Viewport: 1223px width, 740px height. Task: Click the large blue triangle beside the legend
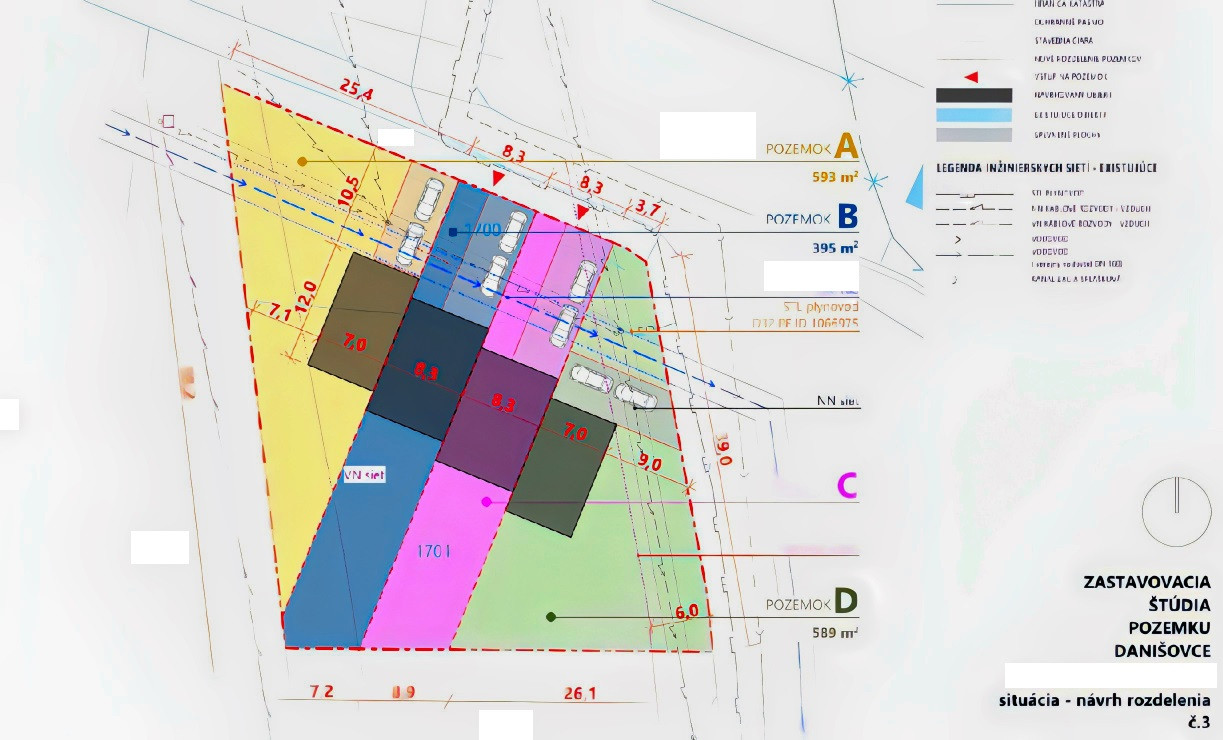[915, 187]
